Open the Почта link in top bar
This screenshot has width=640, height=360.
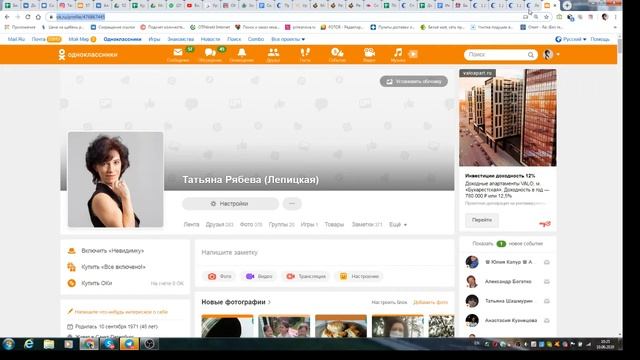[x=39, y=39]
